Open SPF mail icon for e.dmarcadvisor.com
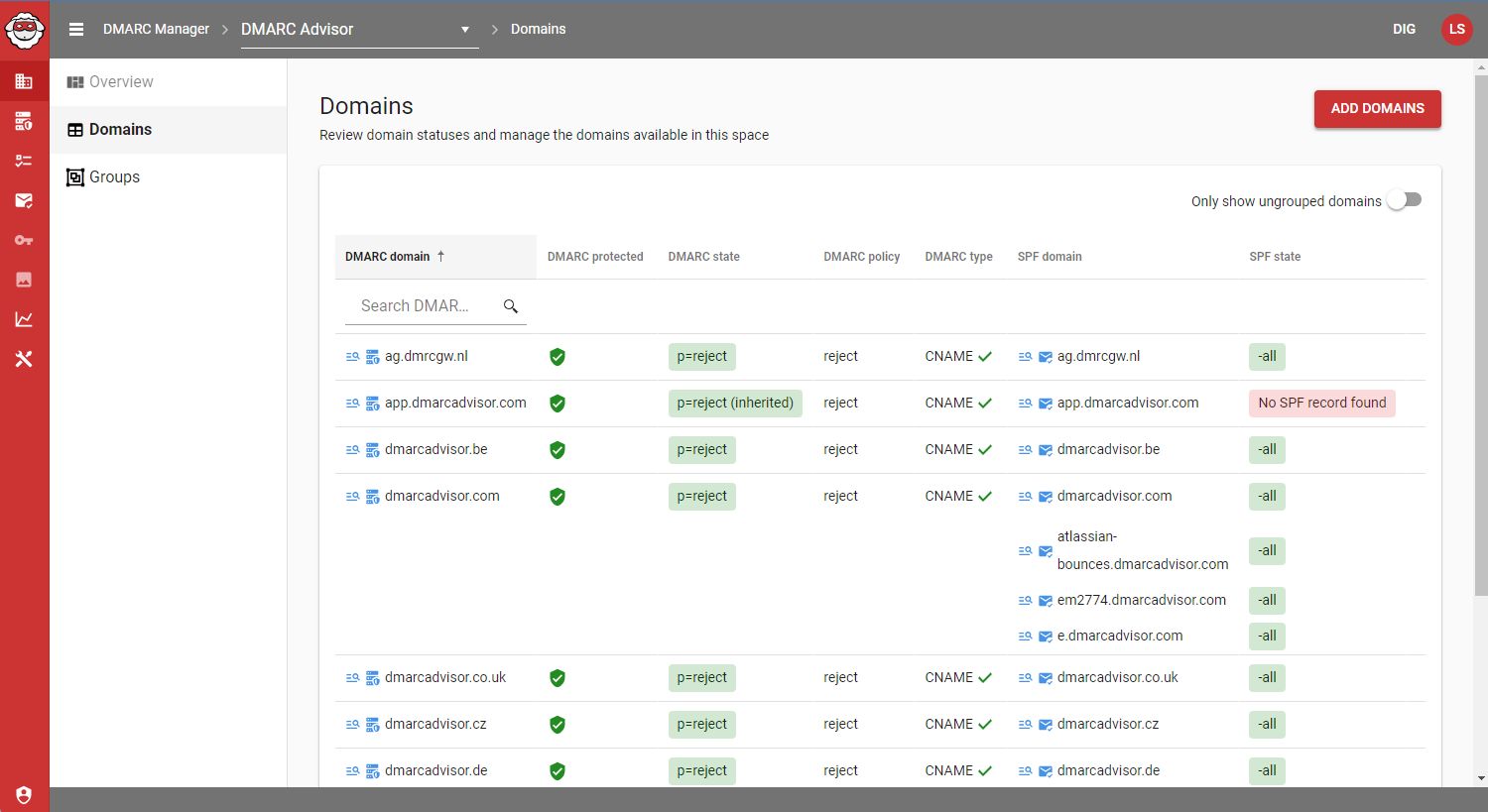The width and height of the screenshot is (1488, 812). click(x=1046, y=637)
